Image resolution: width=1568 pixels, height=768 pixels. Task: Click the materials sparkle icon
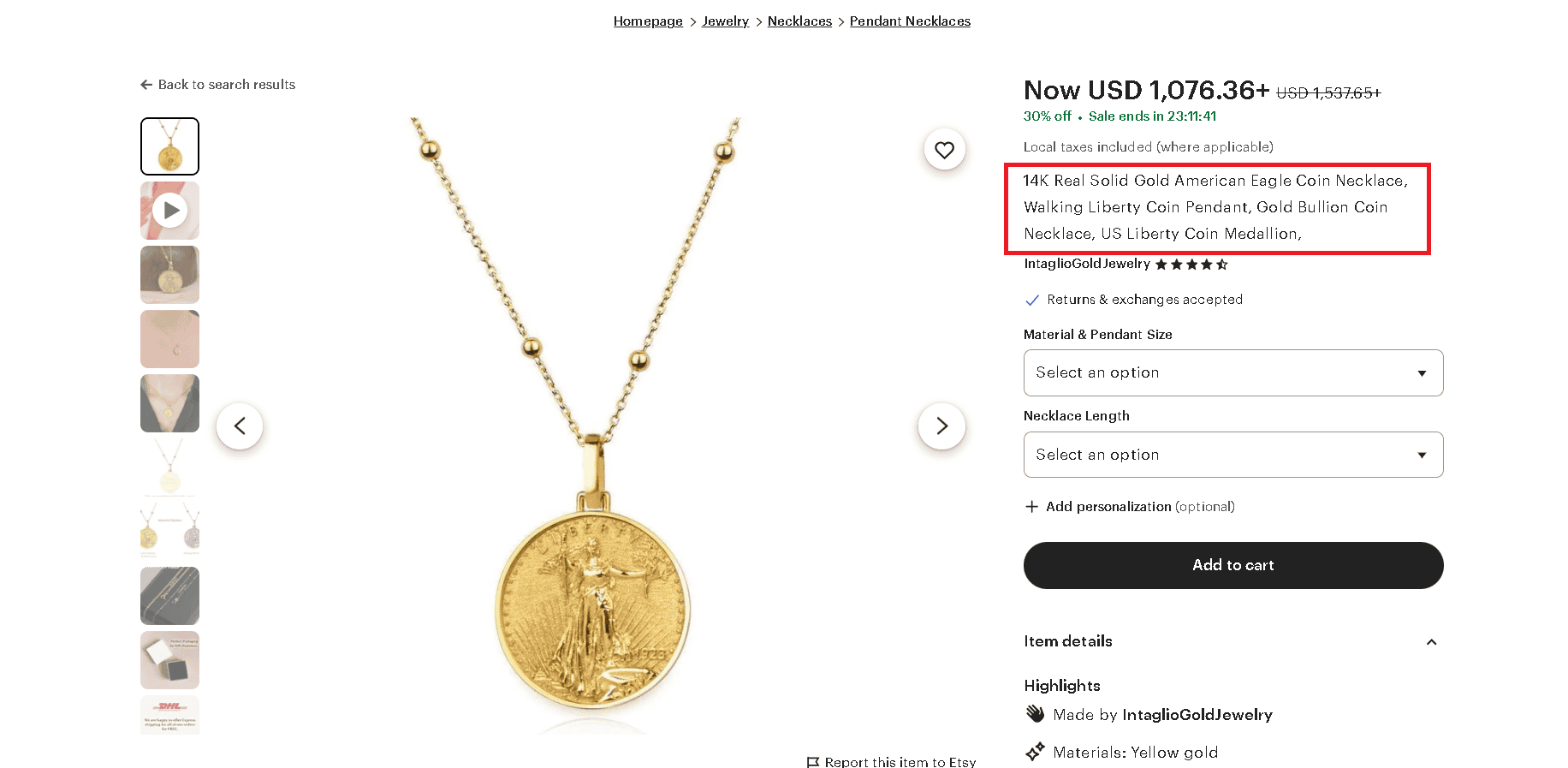coord(1034,752)
